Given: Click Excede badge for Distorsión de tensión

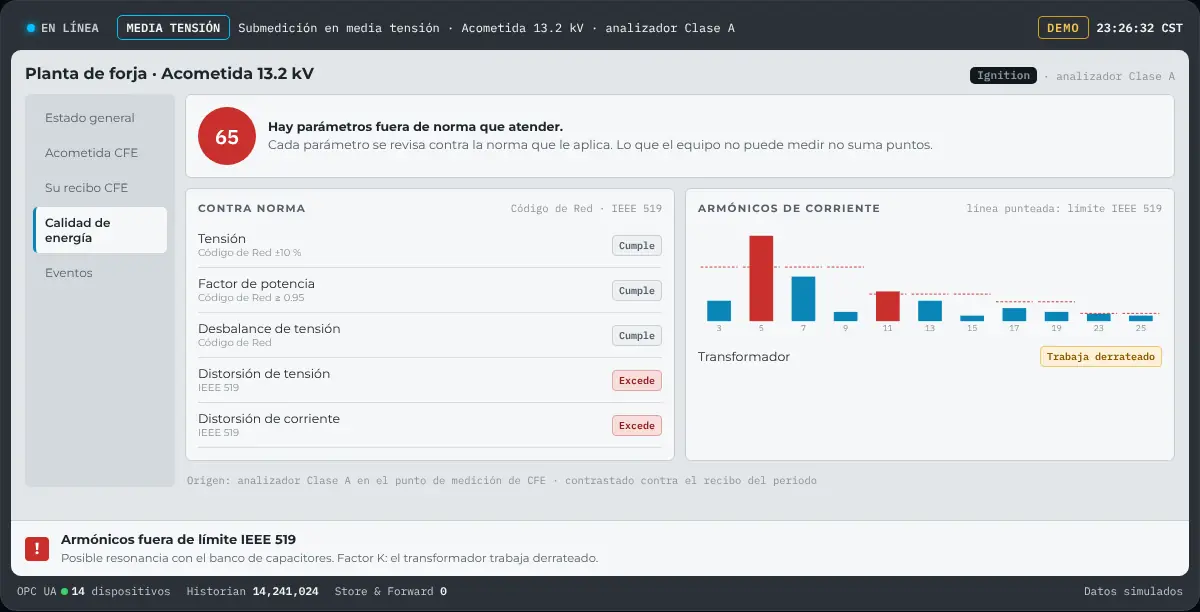Looking at the screenshot, I should coord(637,381).
